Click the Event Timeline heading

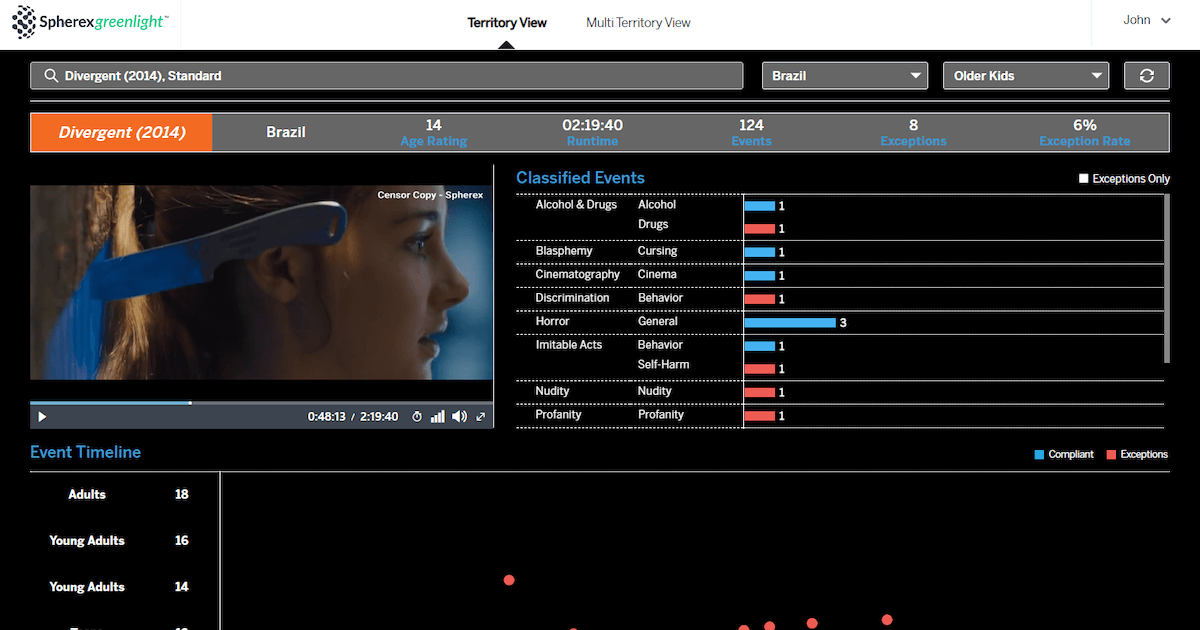click(85, 452)
